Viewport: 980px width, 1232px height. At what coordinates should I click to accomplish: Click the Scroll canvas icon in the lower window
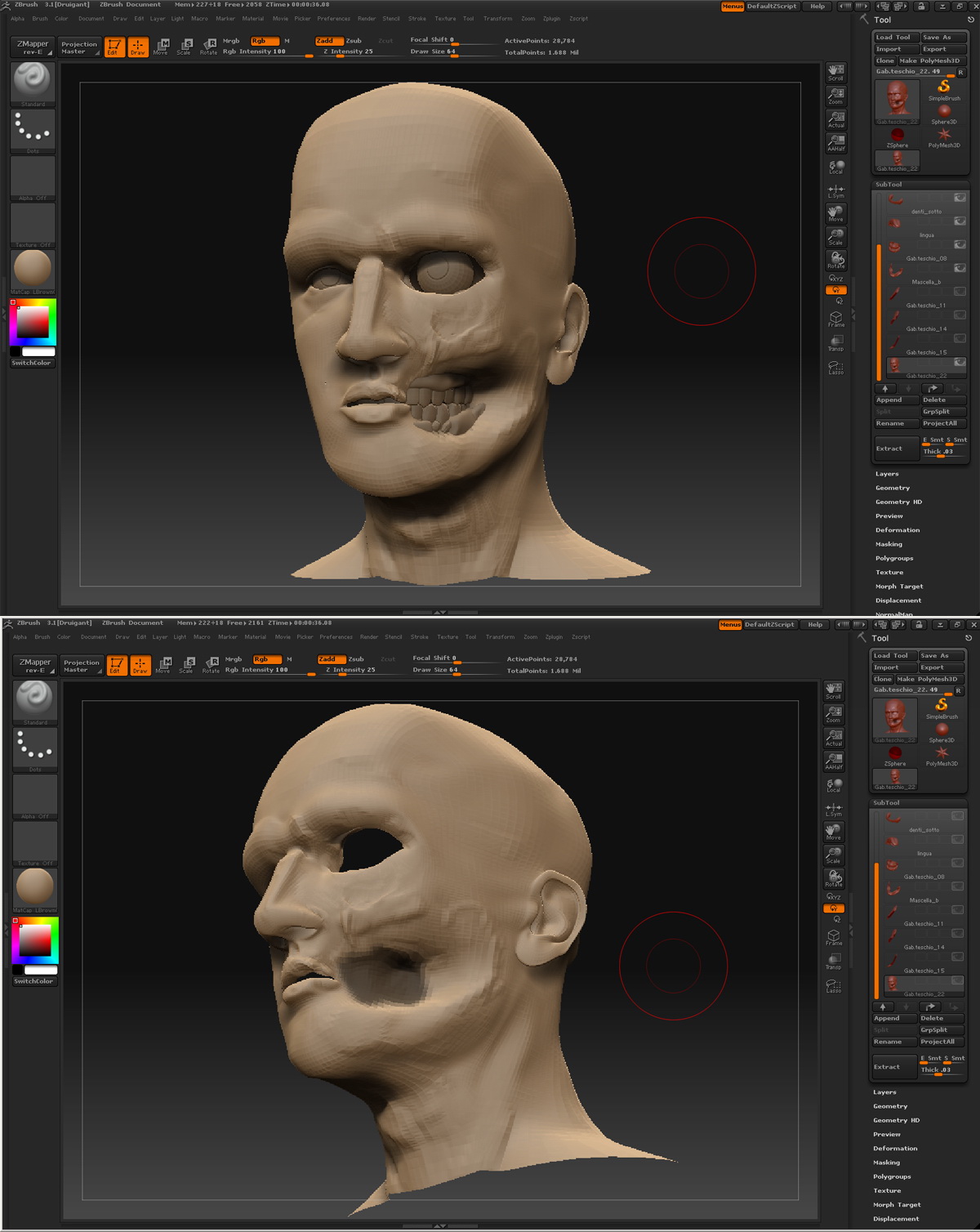point(833,691)
